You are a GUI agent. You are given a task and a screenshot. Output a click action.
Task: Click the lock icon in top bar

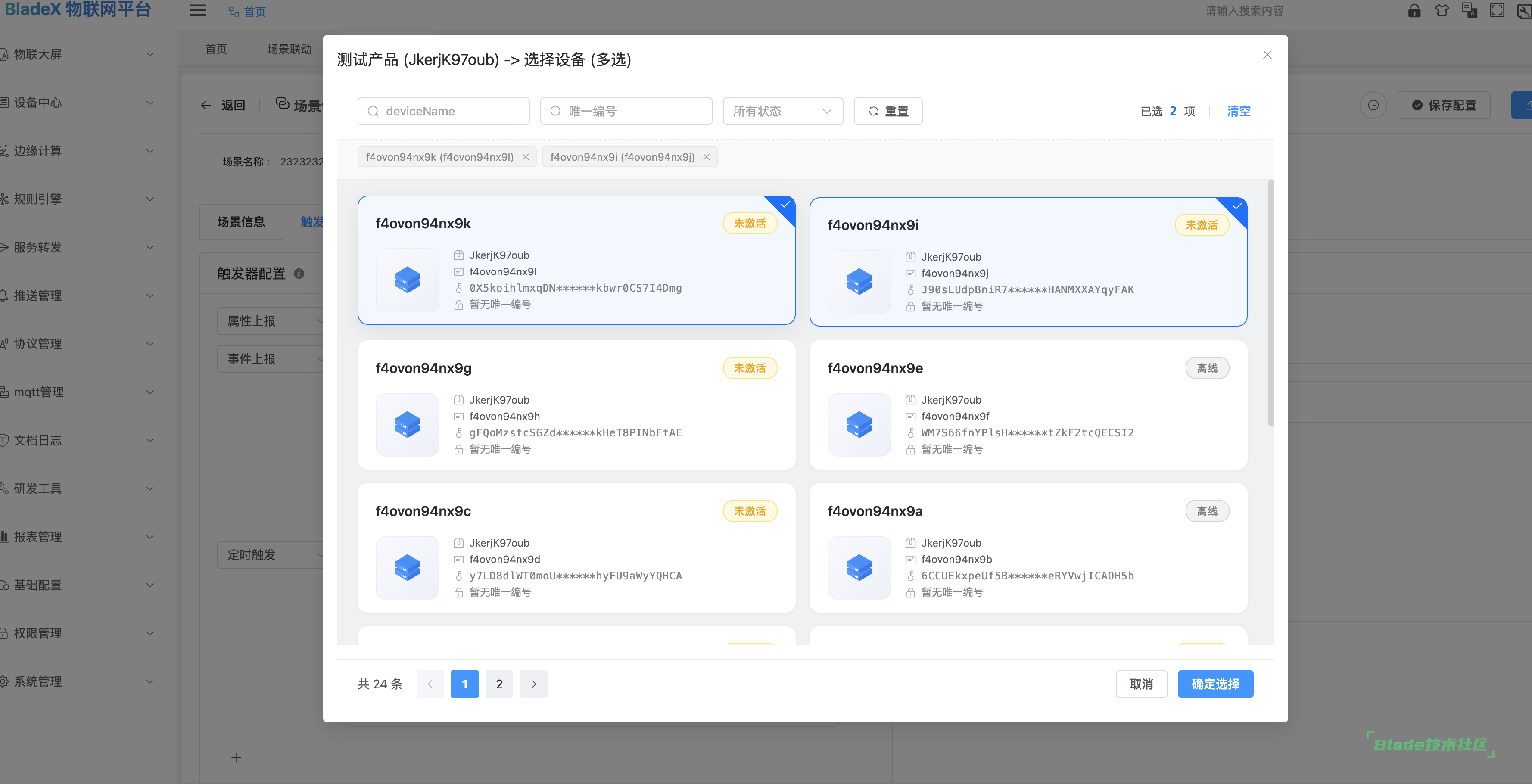(1414, 11)
